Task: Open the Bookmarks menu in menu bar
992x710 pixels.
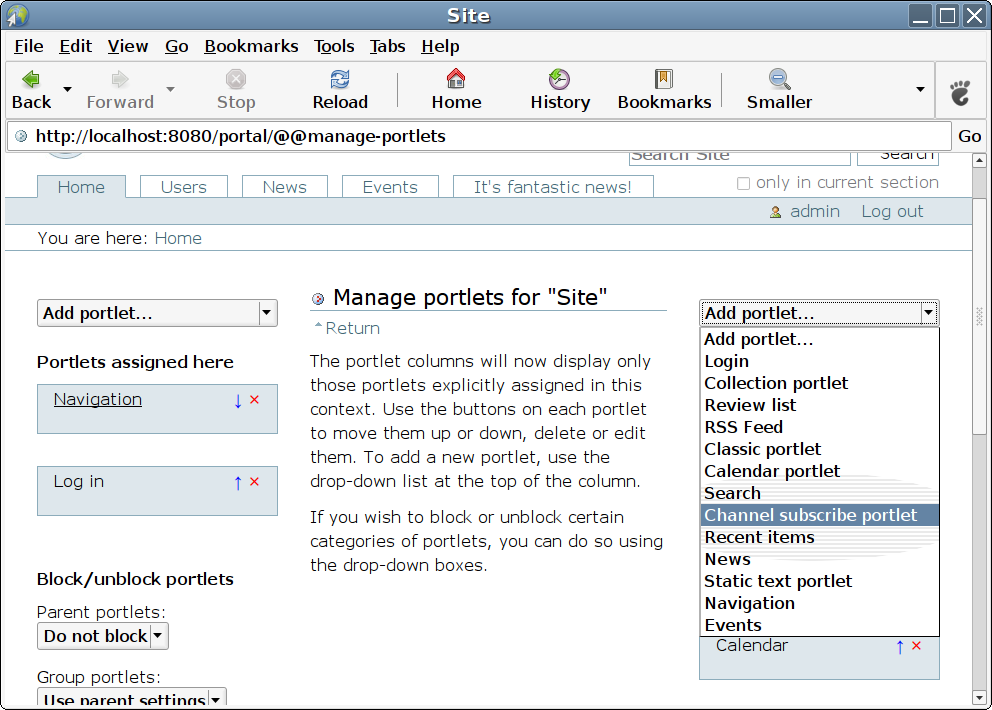Action: click(251, 46)
